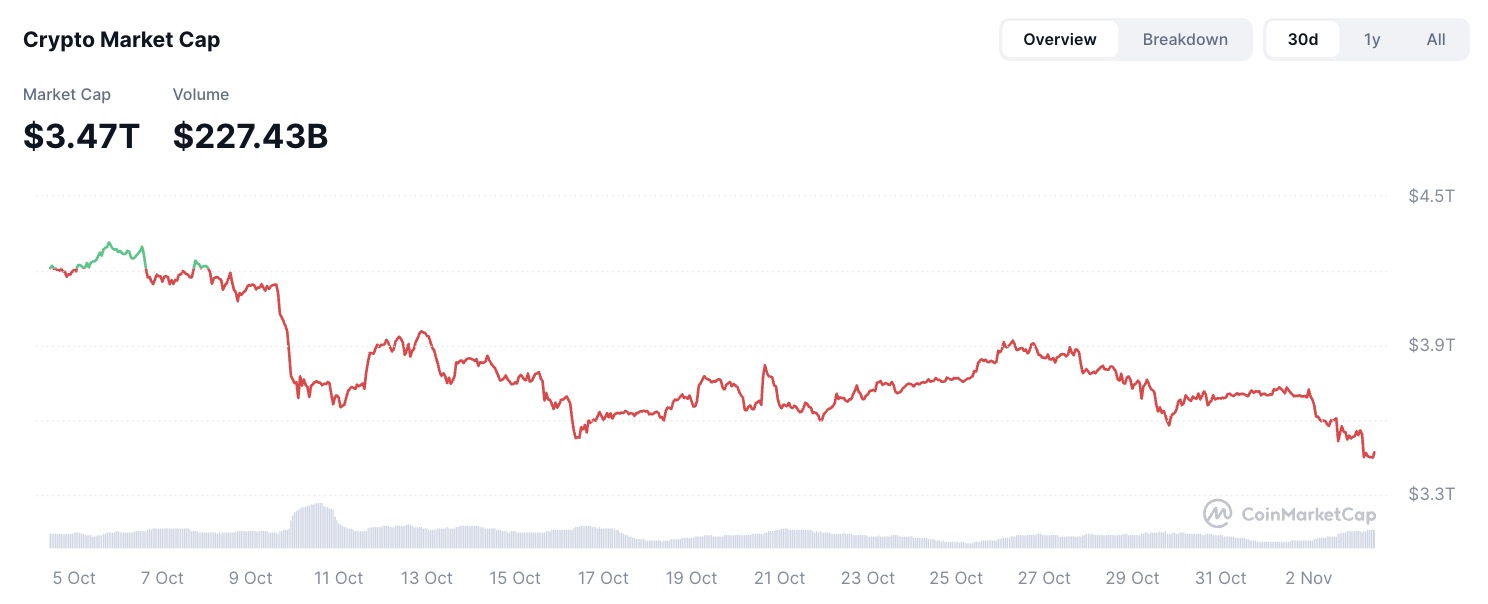Click the CoinMarketCap watermark text
The width and height of the screenshot is (1488, 604).
click(1308, 515)
